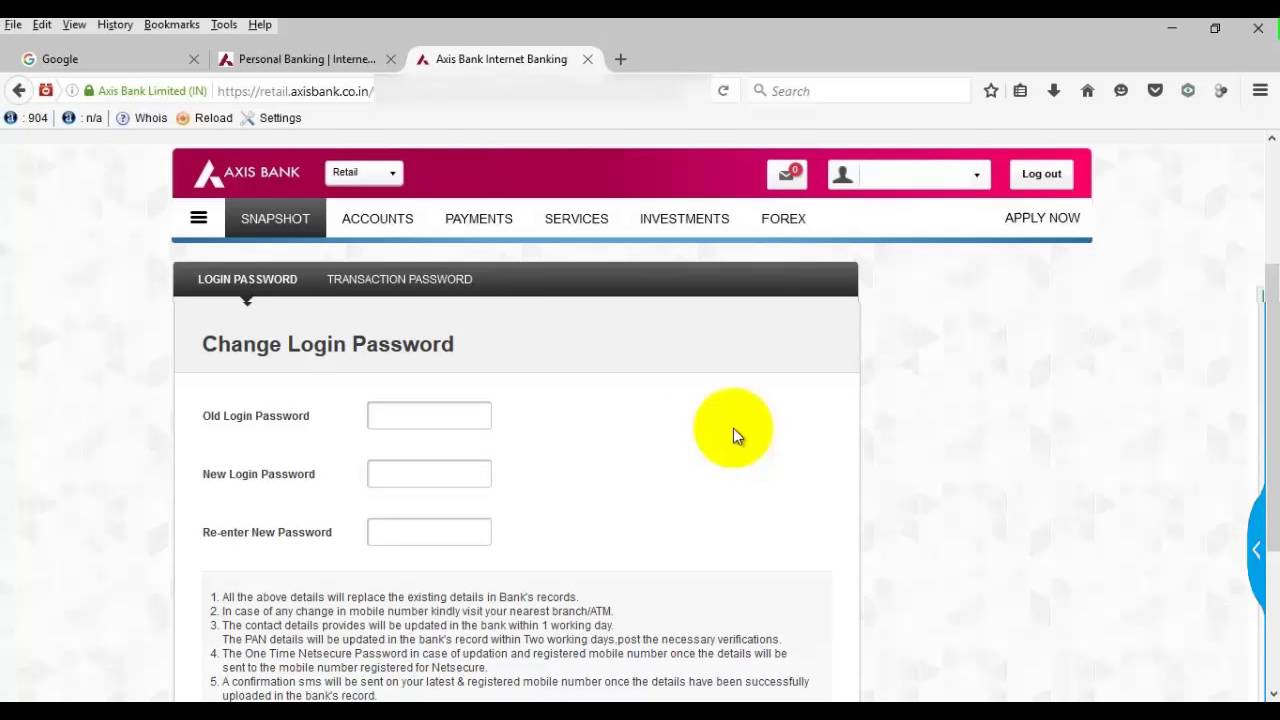Image resolution: width=1280 pixels, height=720 pixels.
Task: Click the Apply Now link
Action: pos(1042,217)
